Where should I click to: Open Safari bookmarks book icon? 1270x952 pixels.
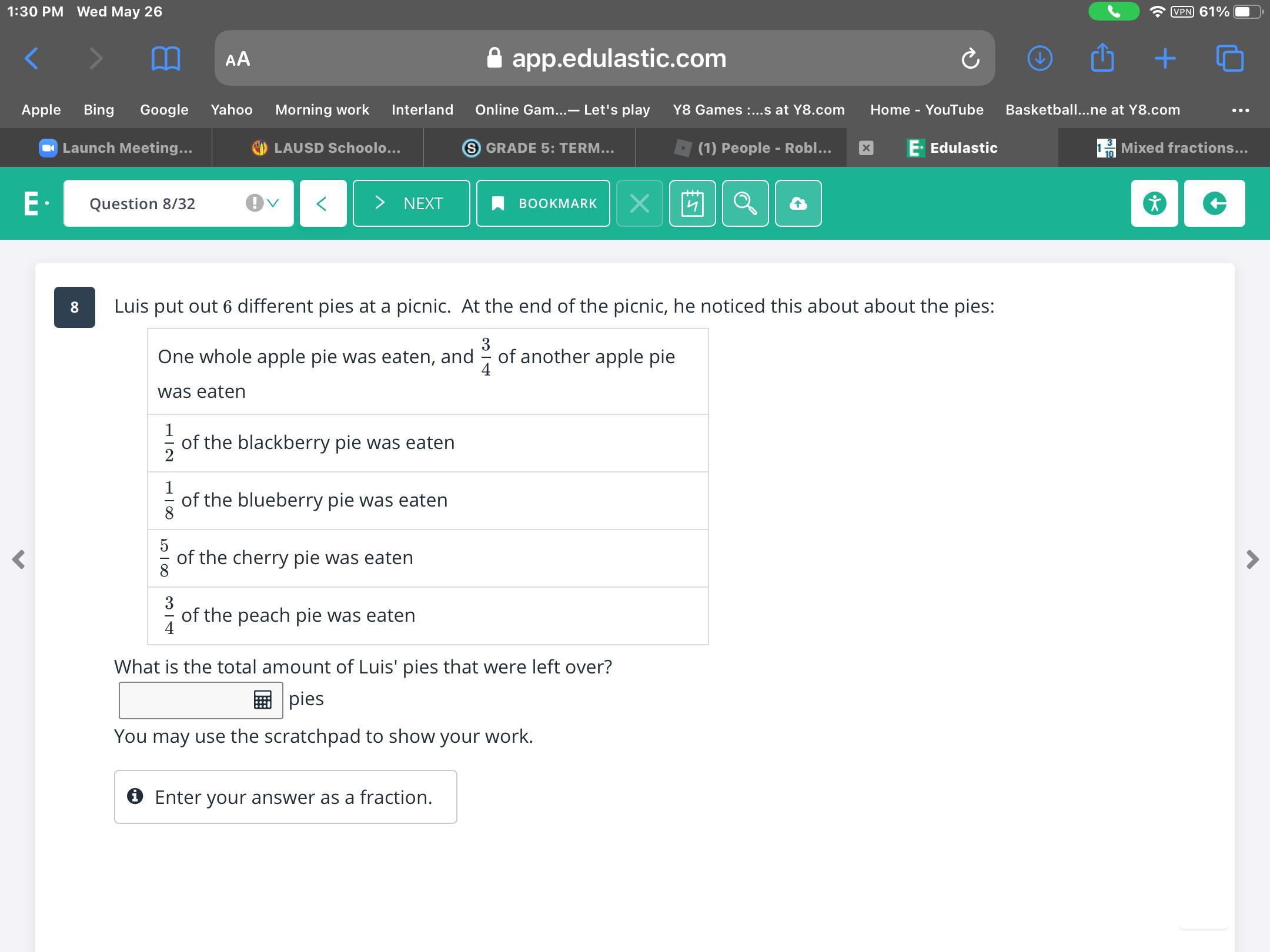pos(166,58)
